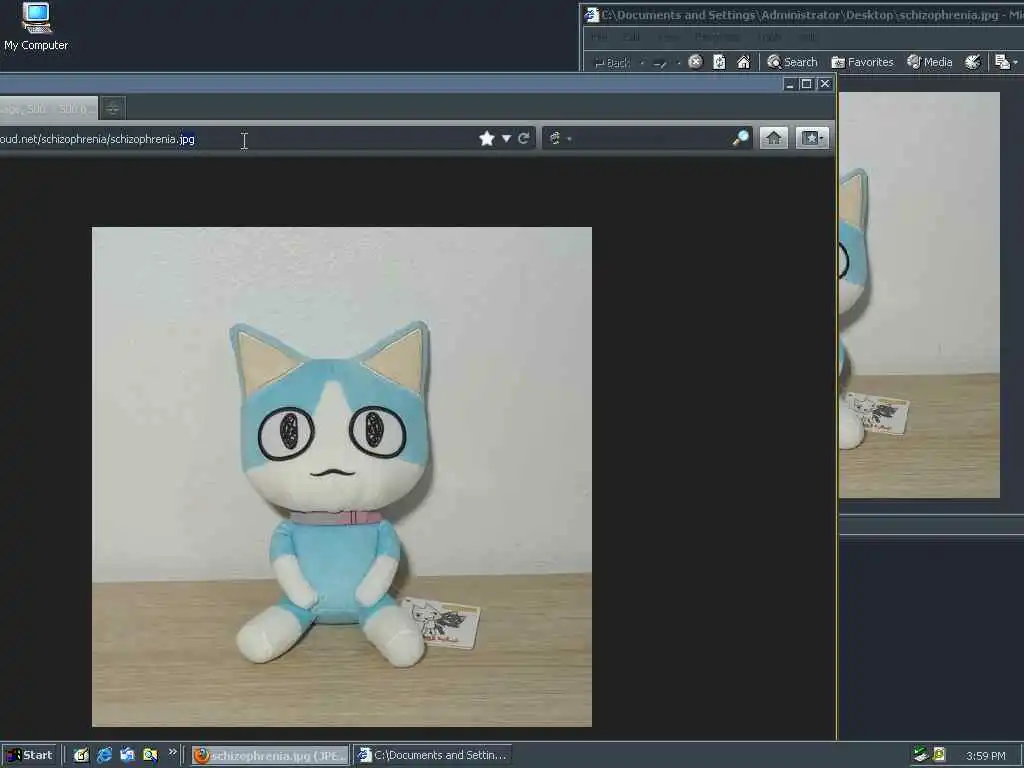
Task: Open the File menu in Internet Explorer
Action: click(x=599, y=37)
